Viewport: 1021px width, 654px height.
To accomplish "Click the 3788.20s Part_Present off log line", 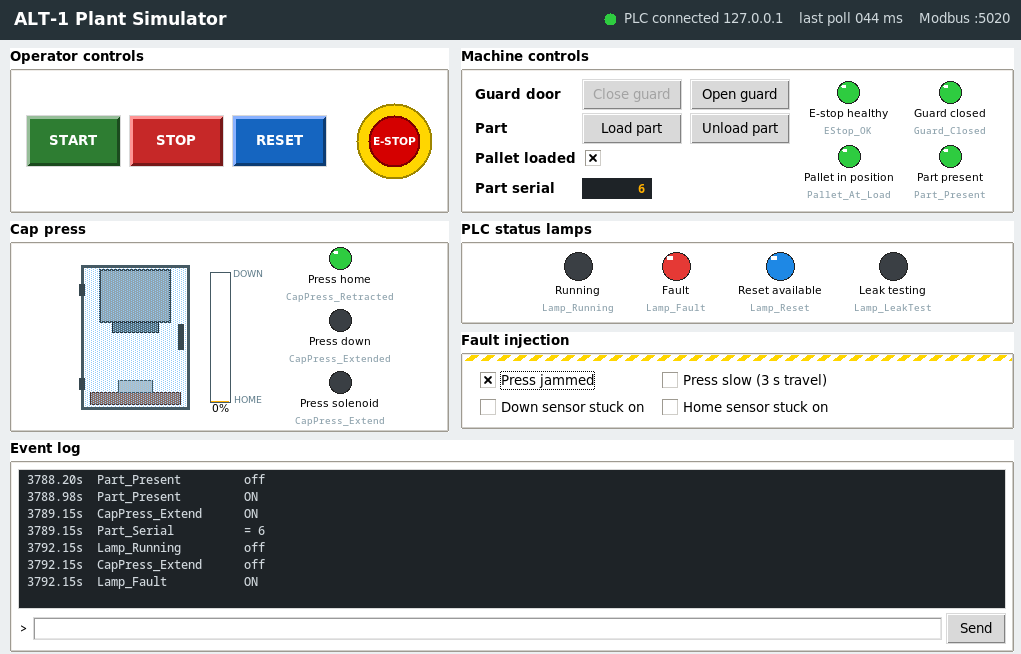I will pyautogui.click(x=146, y=480).
